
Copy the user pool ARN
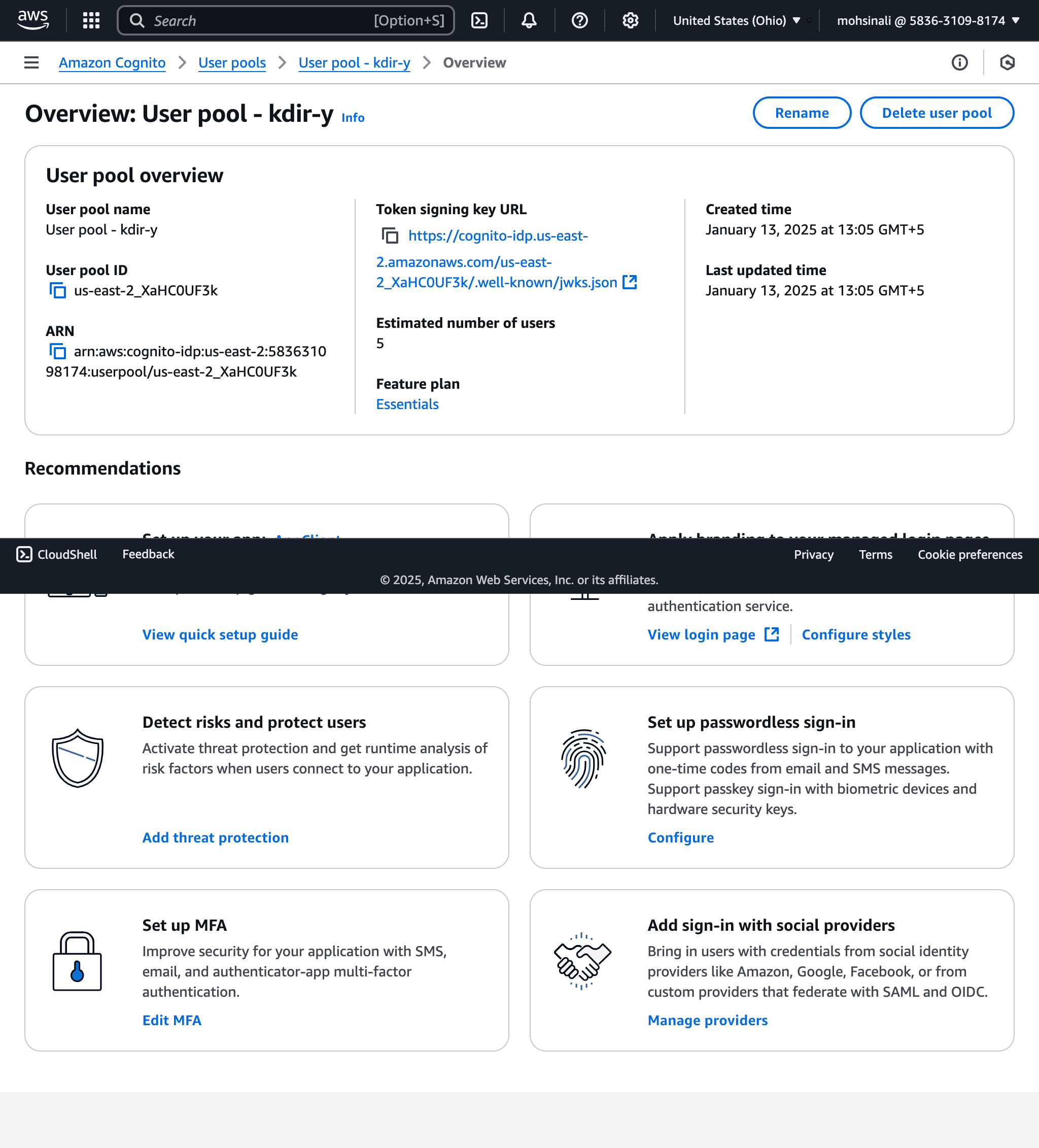tap(57, 351)
